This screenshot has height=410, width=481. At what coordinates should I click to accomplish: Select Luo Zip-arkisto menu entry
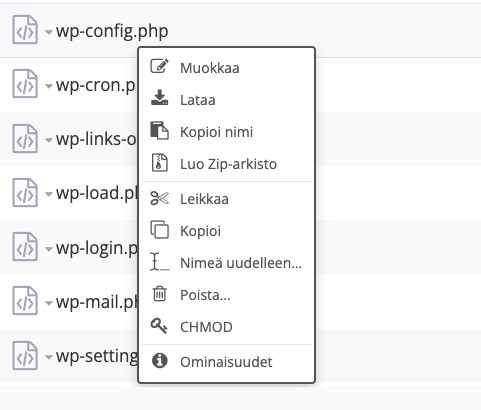pos(226,164)
